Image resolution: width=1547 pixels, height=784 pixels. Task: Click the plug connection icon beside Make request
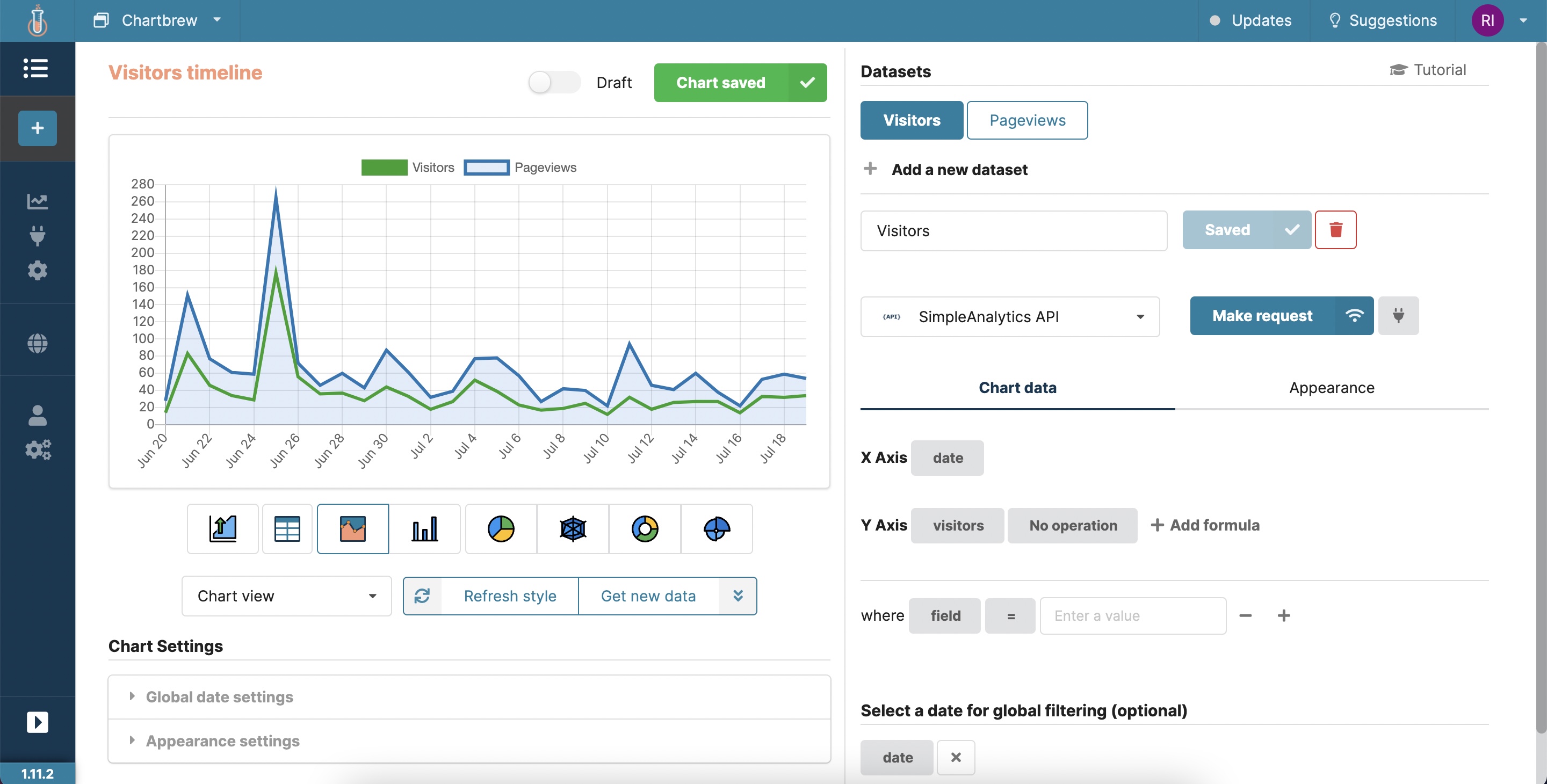point(1398,316)
